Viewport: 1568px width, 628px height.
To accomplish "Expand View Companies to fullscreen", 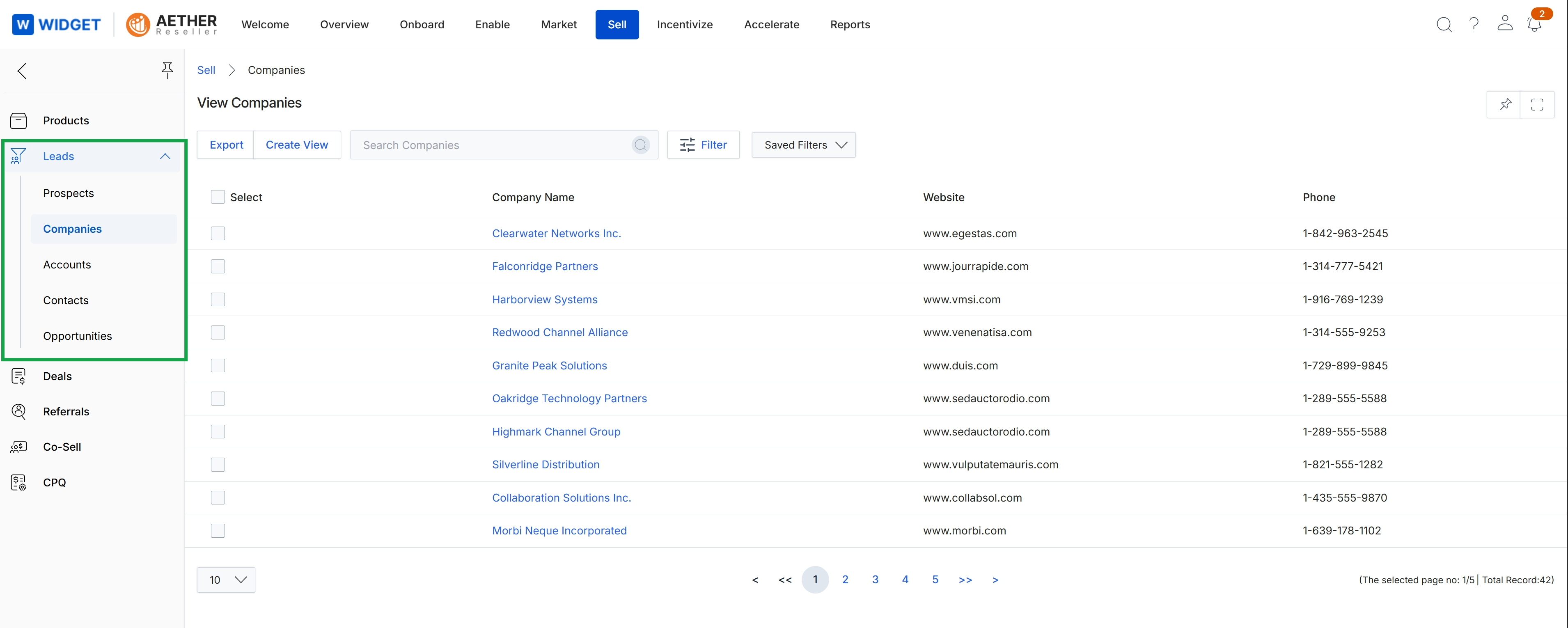I will coord(1537,104).
